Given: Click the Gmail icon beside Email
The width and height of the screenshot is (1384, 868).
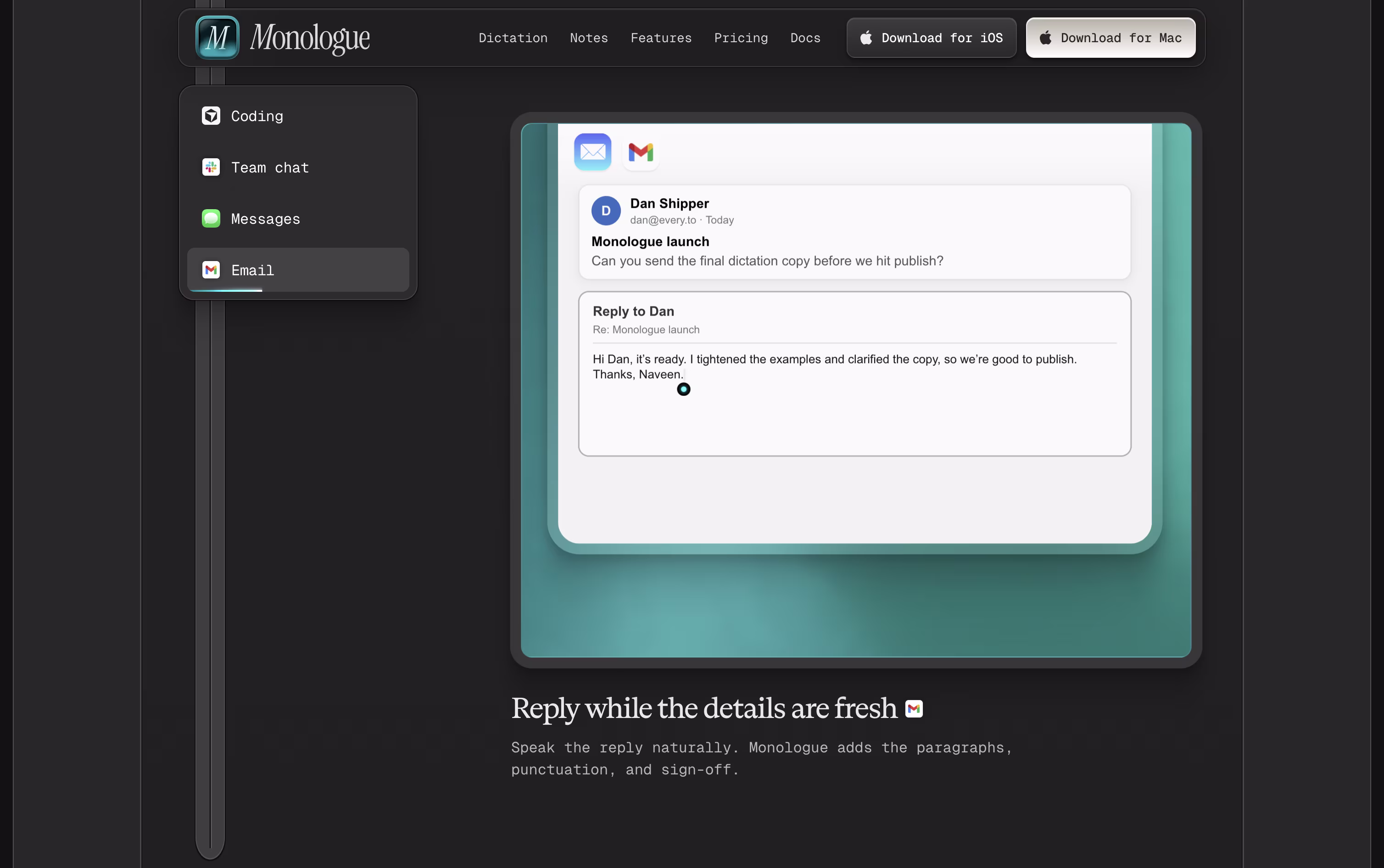Looking at the screenshot, I should click(x=211, y=270).
